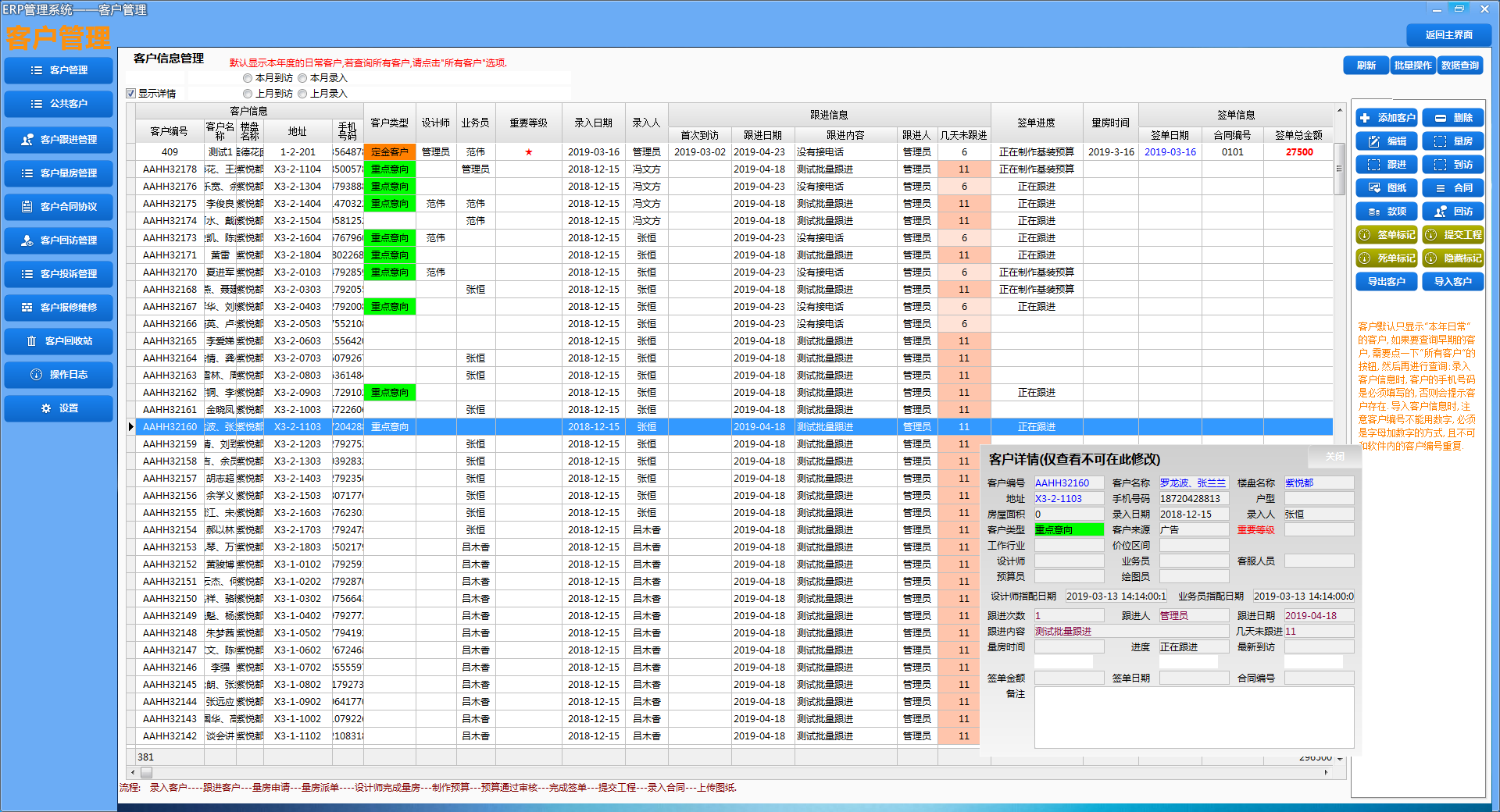Click 签单标记 yellow button

point(1387,235)
